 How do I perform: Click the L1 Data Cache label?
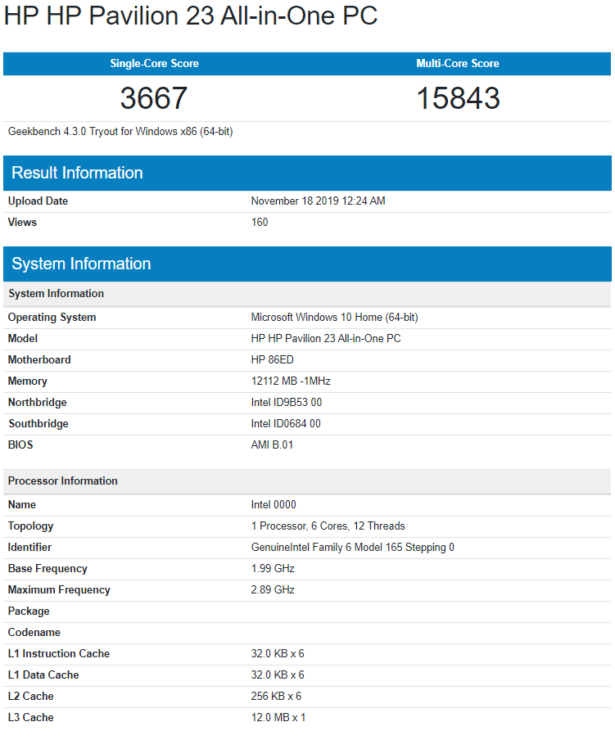pyautogui.click(x=43, y=674)
